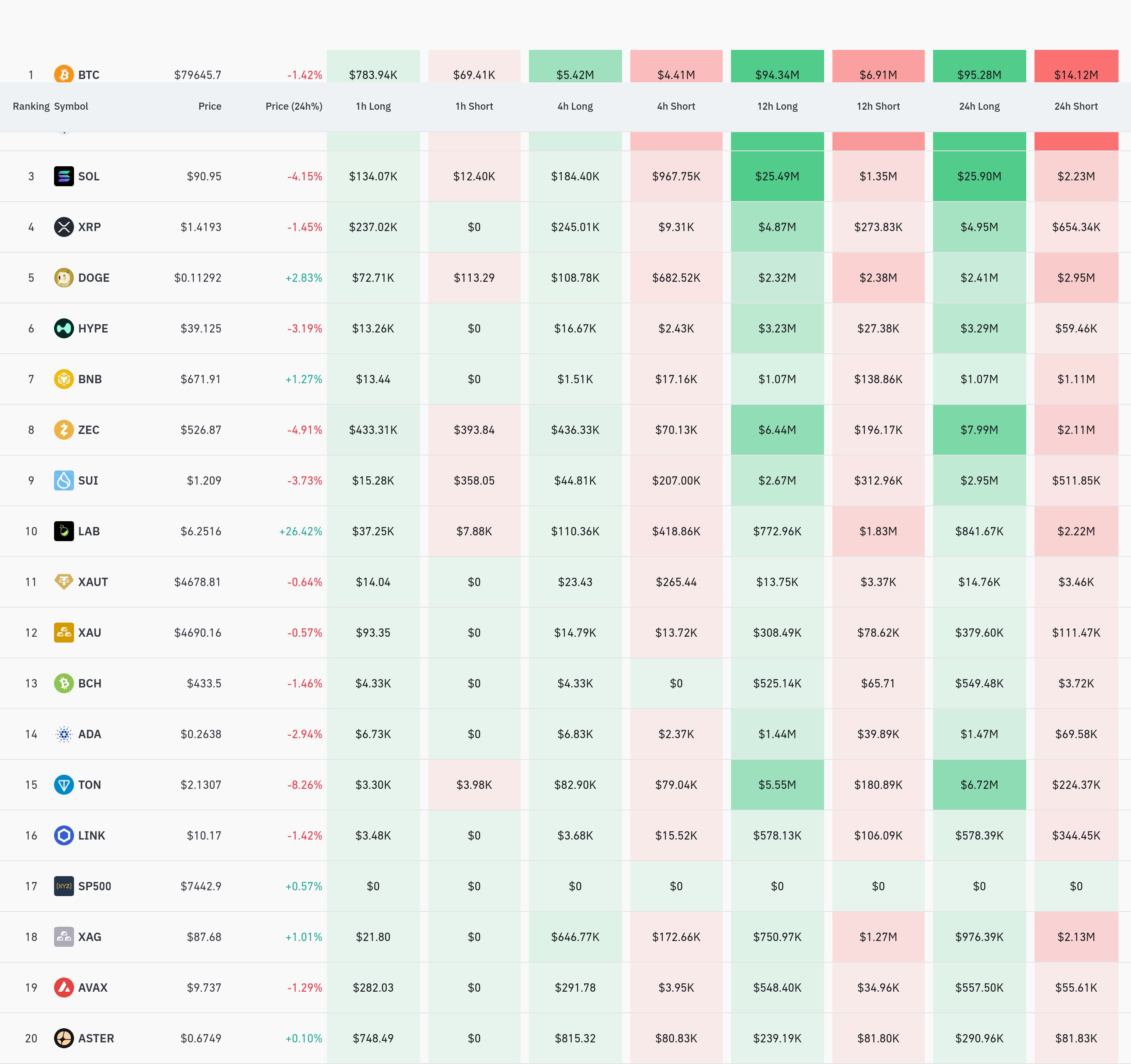Click the SUI coin icon
Viewport: 1131px width, 1064px height.
tap(64, 480)
